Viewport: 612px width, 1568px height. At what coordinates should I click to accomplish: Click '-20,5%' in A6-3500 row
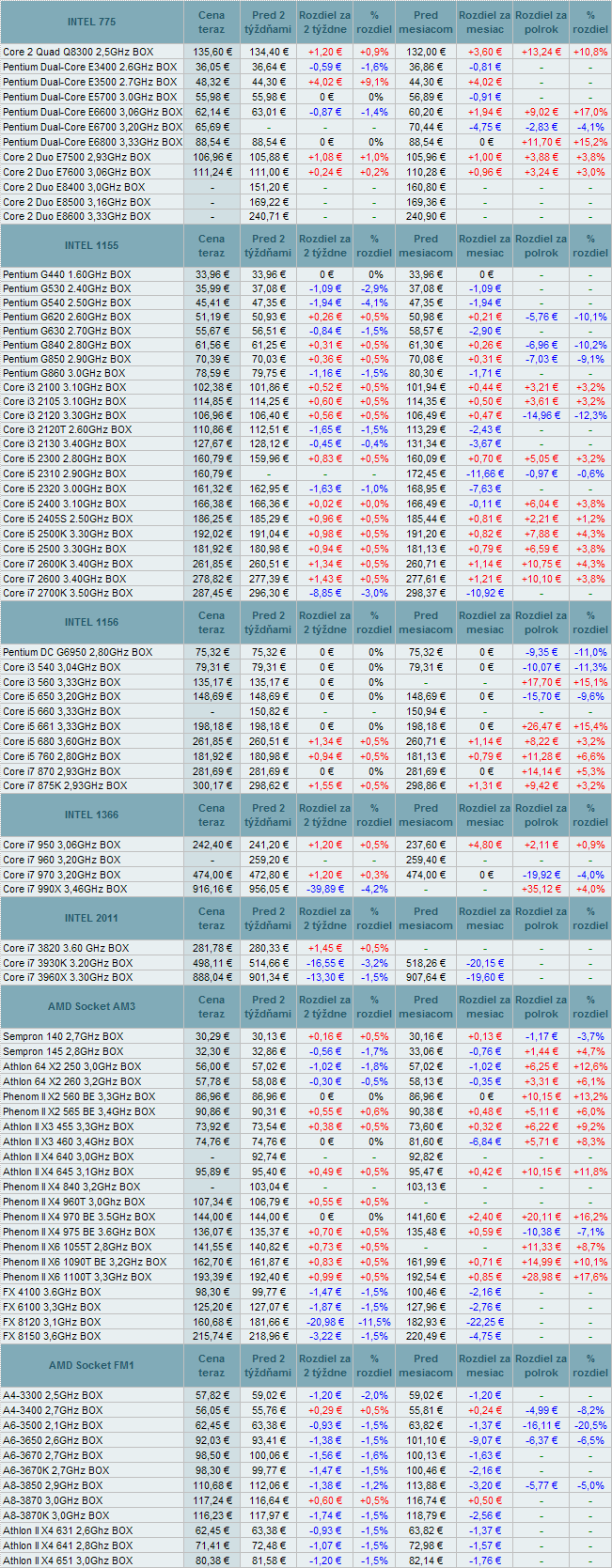(x=590, y=1425)
